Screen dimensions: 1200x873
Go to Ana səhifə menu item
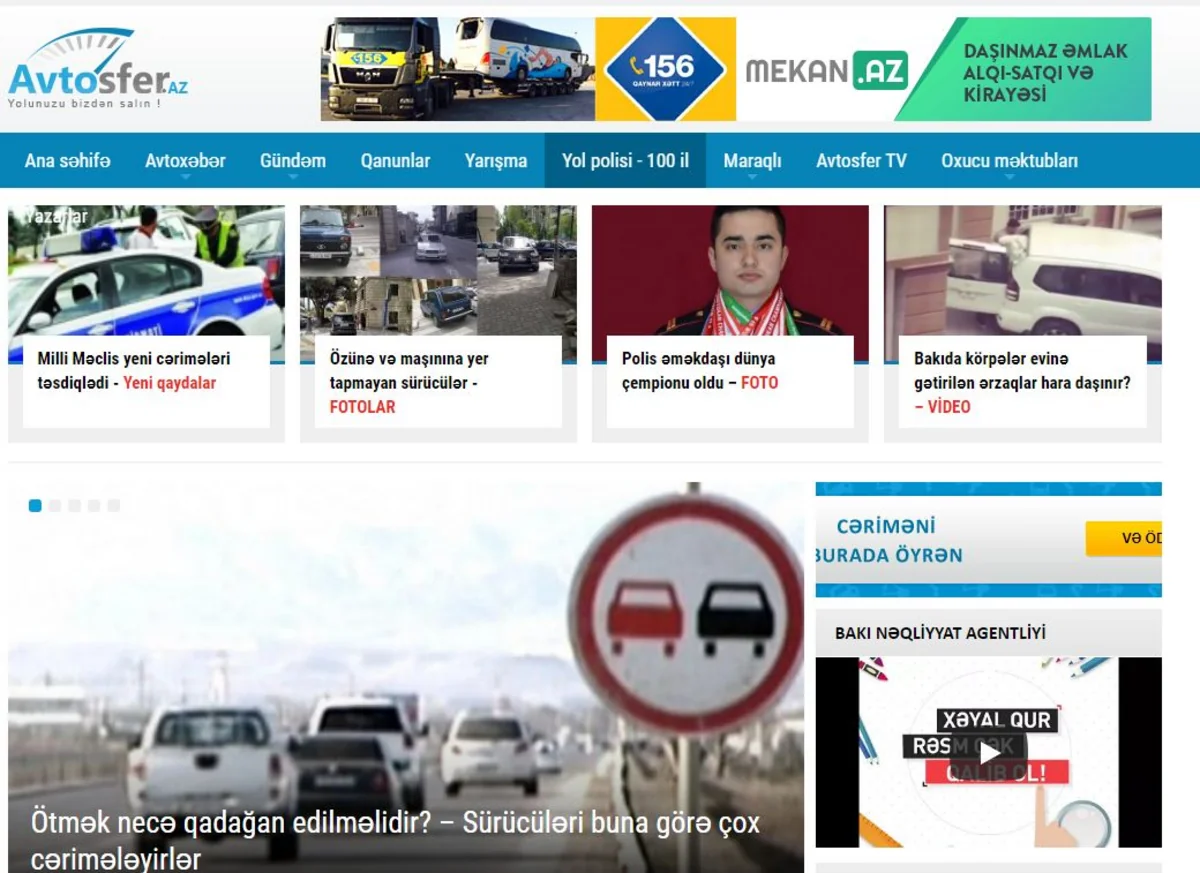(68, 160)
